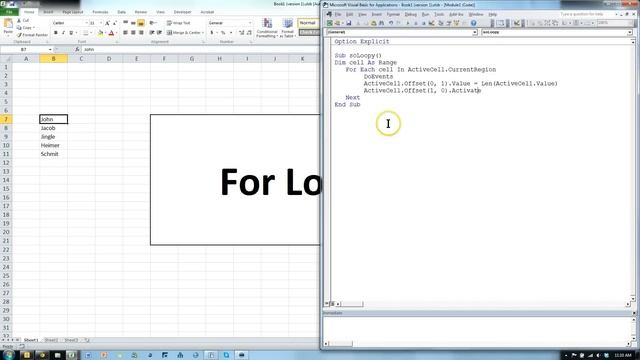This screenshot has width=640, height=360.
Task: Open the Object (General) dropdown in VBA
Action: 475,32
